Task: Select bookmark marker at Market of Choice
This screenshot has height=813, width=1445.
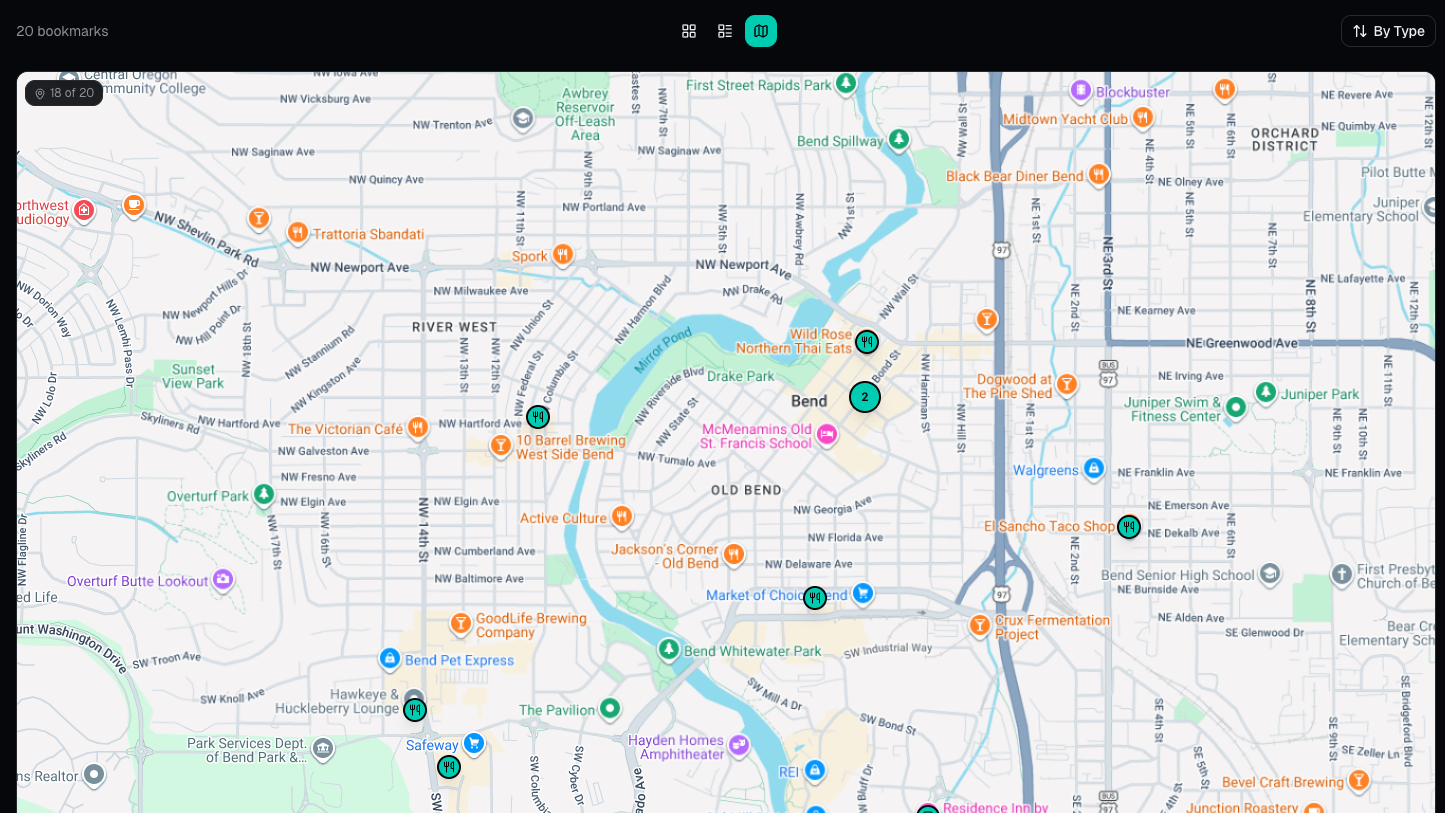Action: [815, 598]
